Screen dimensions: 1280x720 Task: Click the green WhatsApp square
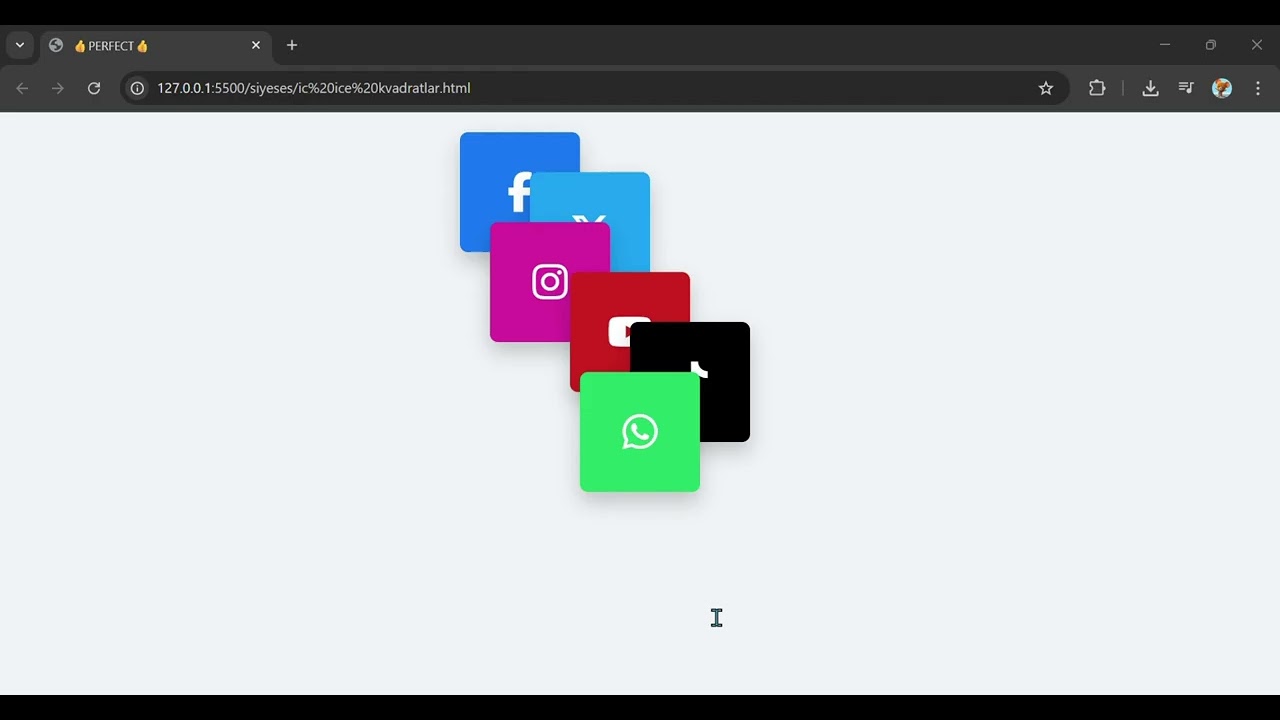coord(640,432)
